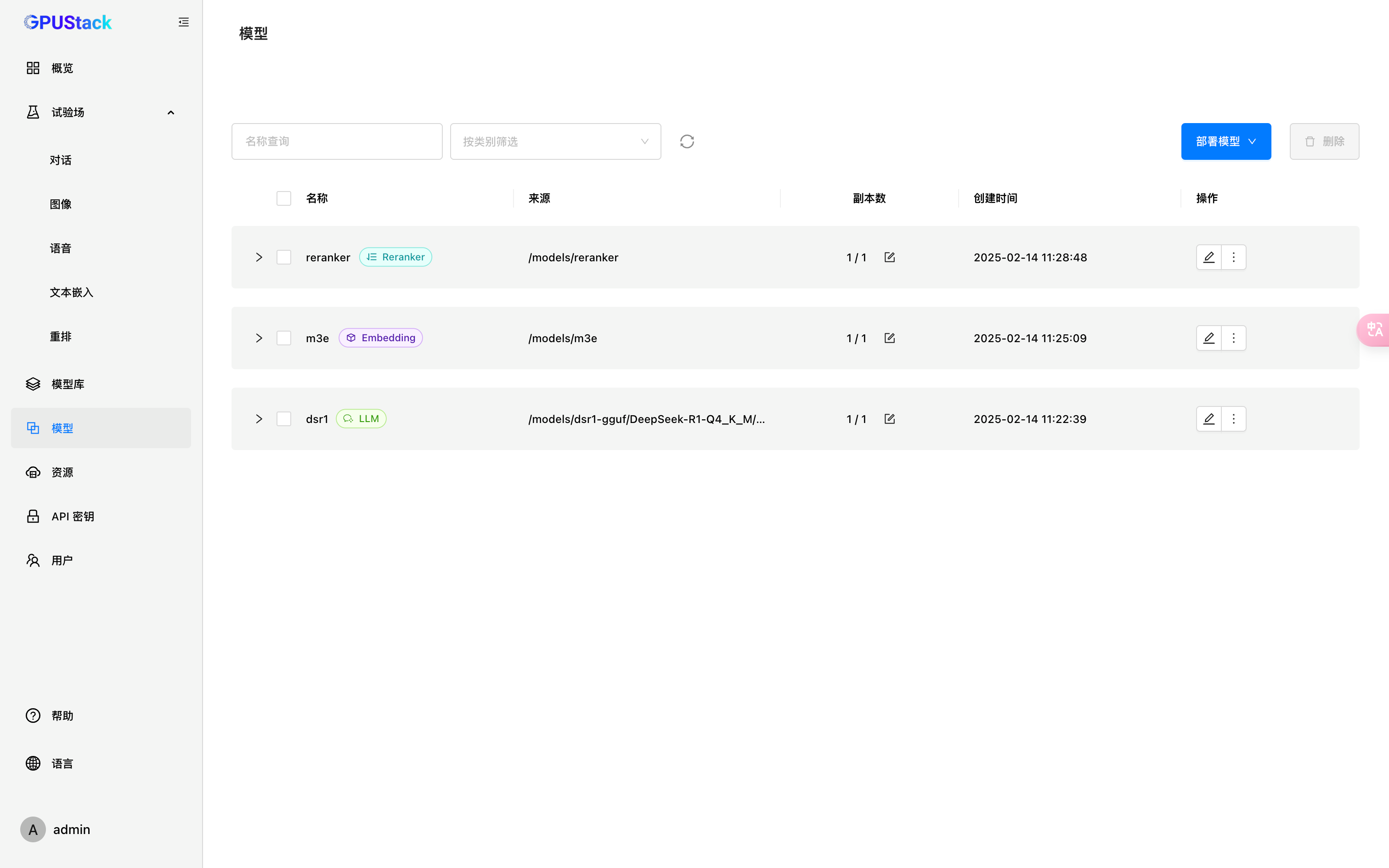
Task: Click the 副本数 column header
Action: click(x=869, y=198)
